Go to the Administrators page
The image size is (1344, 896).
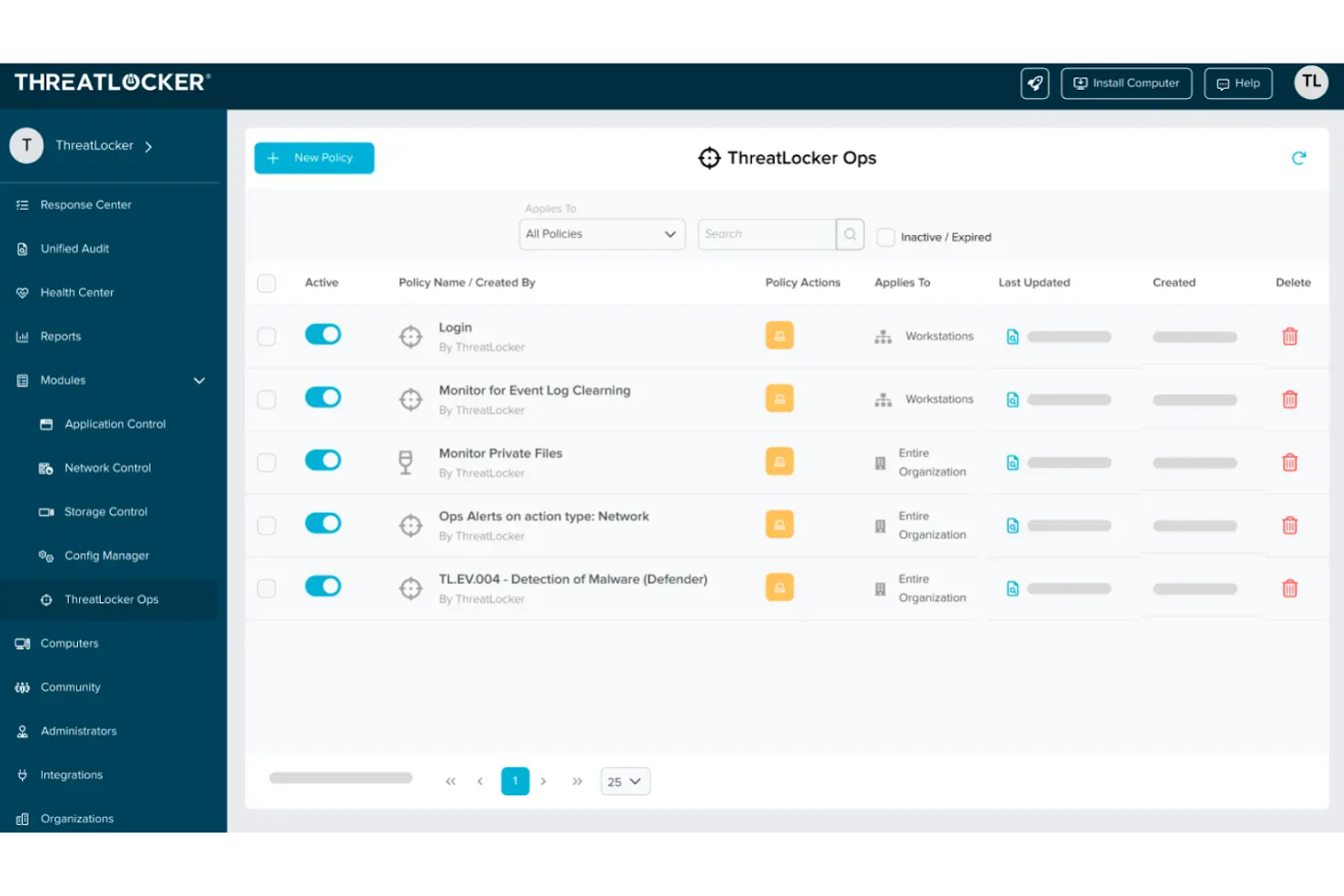pyautogui.click(x=78, y=731)
